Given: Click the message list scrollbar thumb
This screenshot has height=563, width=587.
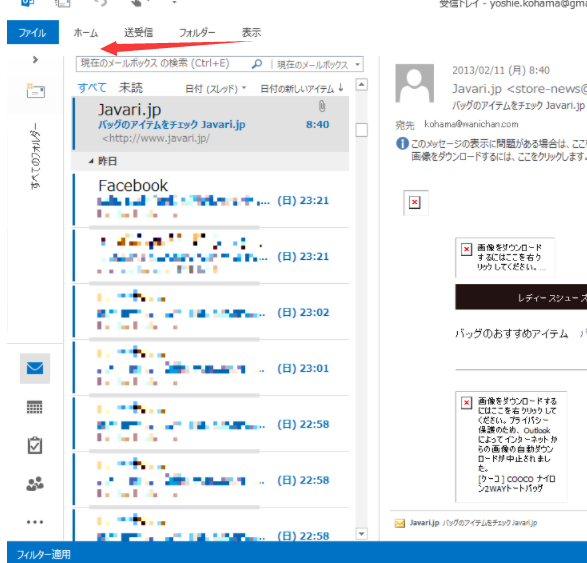Looking at the screenshot, I should (x=361, y=130).
